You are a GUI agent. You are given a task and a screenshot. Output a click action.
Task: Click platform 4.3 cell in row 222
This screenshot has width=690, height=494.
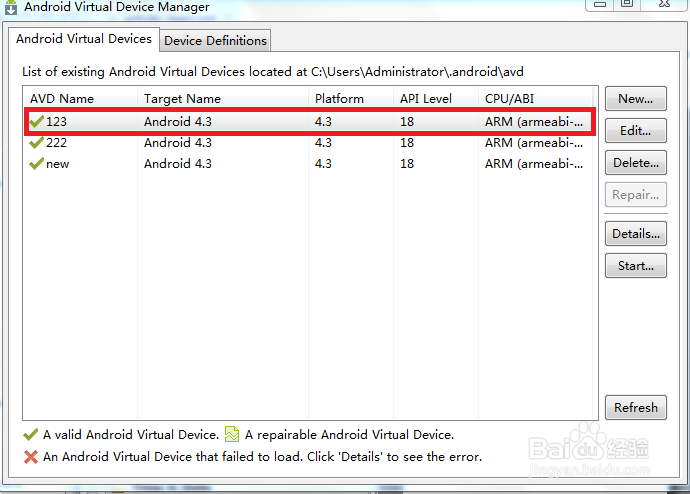[x=323, y=143]
